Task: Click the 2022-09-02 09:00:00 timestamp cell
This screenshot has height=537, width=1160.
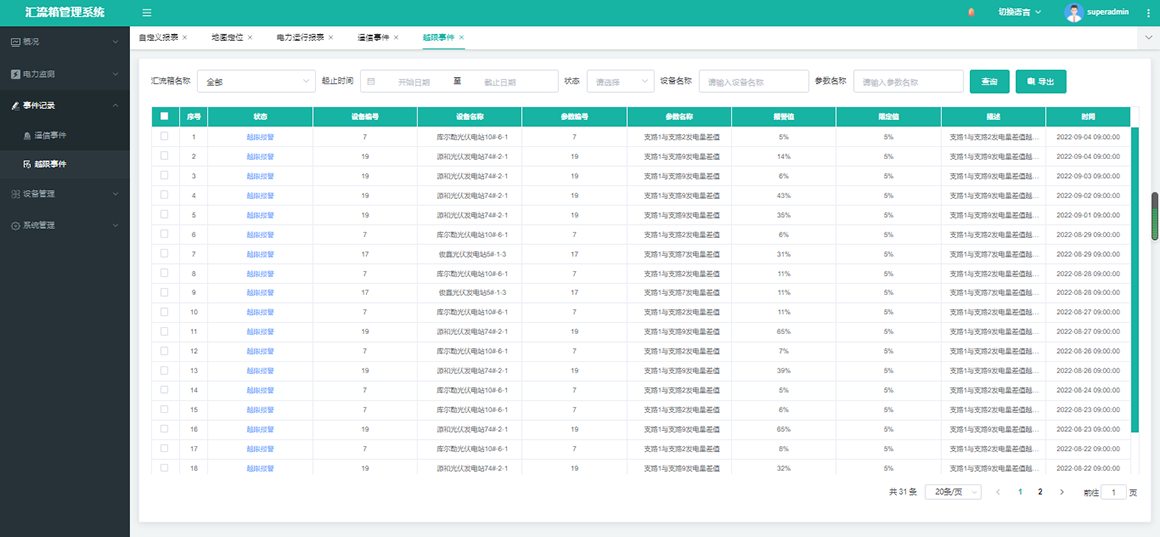Action: pos(1088,196)
